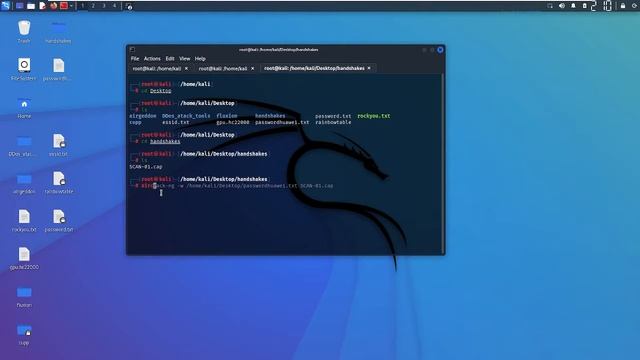
Task: Switch to workspace 3
Action: (x=104, y=6)
